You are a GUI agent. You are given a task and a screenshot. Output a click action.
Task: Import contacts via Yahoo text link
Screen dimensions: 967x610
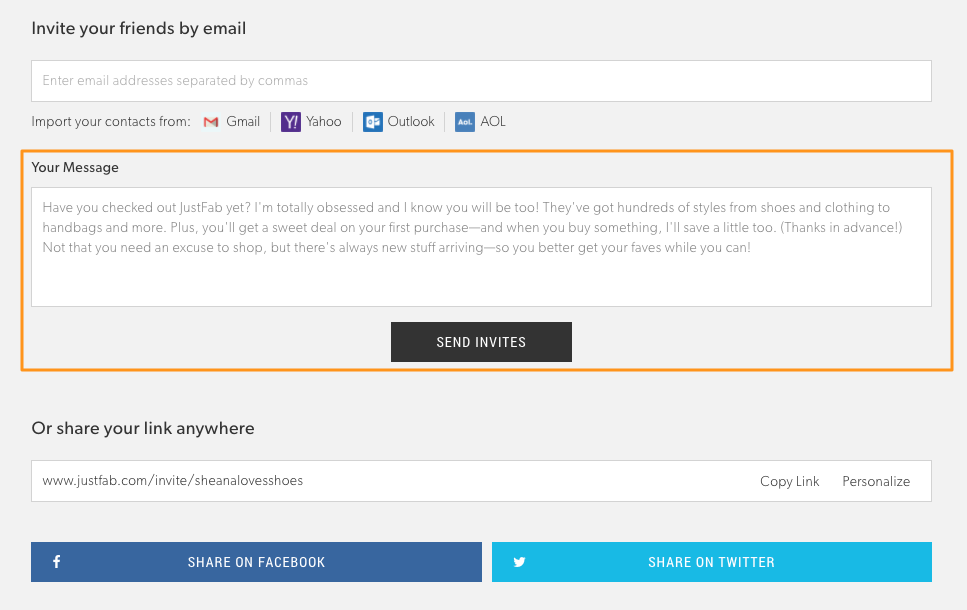(324, 122)
